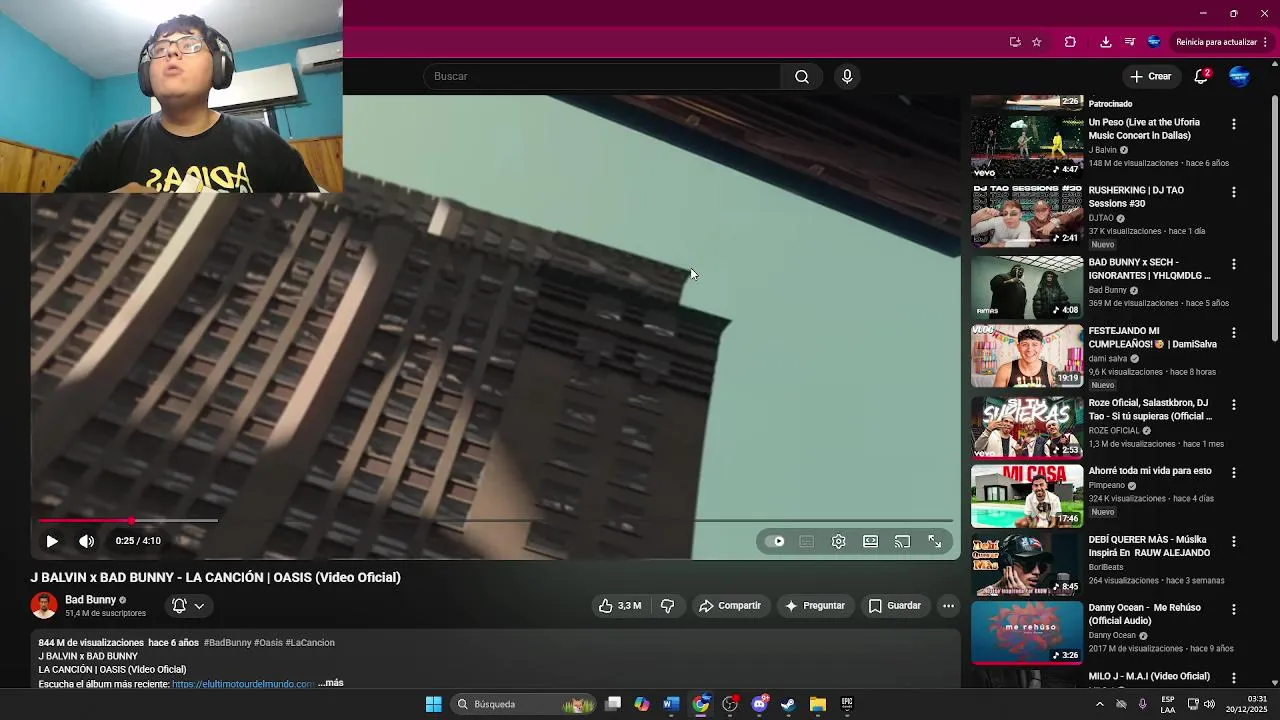Open options for Un Peso live video
The width and height of the screenshot is (1280, 720).
1234,124
